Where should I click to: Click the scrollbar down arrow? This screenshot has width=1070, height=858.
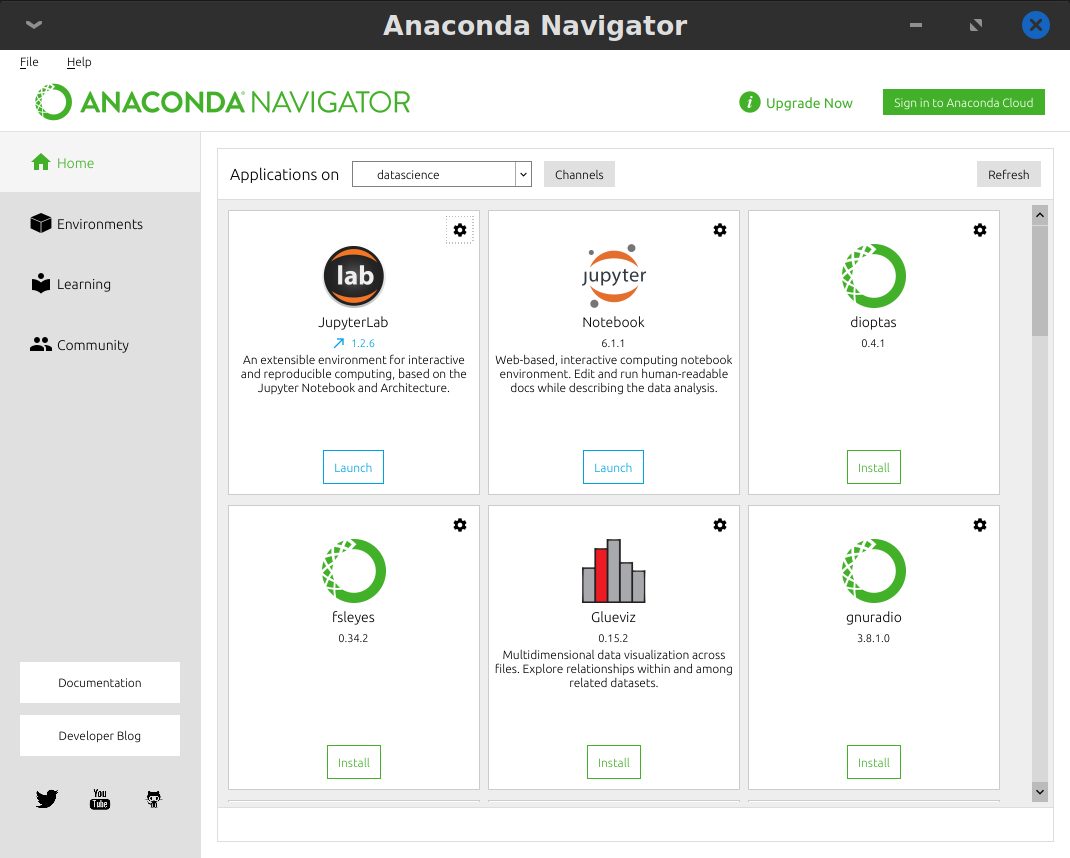[x=1040, y=791]
